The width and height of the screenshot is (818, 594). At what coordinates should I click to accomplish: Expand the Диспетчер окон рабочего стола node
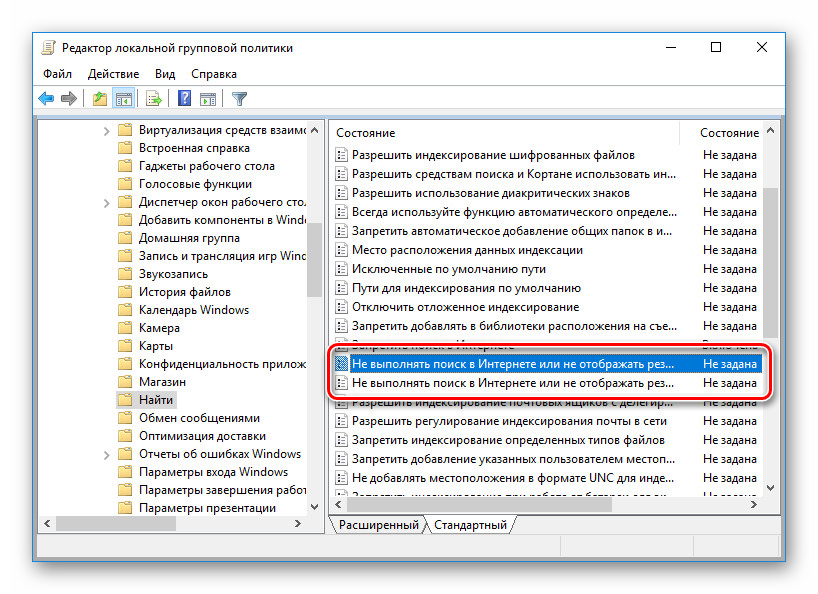[107, 202]
